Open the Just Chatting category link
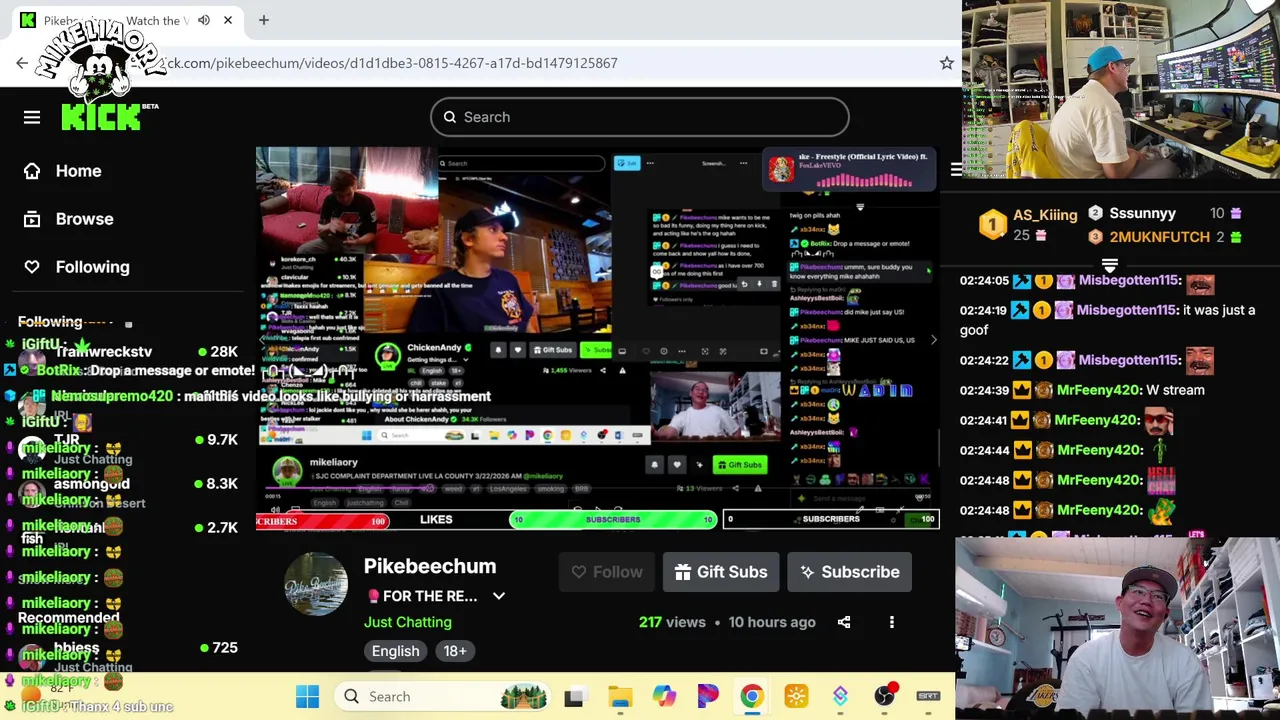Viewport: 1280px width, 720px height. point(408,622)
